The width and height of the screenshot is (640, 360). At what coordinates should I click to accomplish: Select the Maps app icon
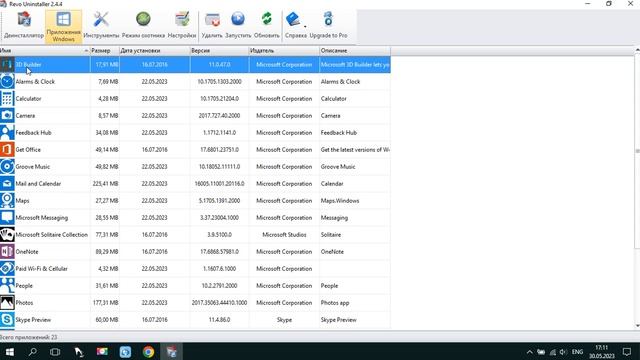(x=7, y=201)
